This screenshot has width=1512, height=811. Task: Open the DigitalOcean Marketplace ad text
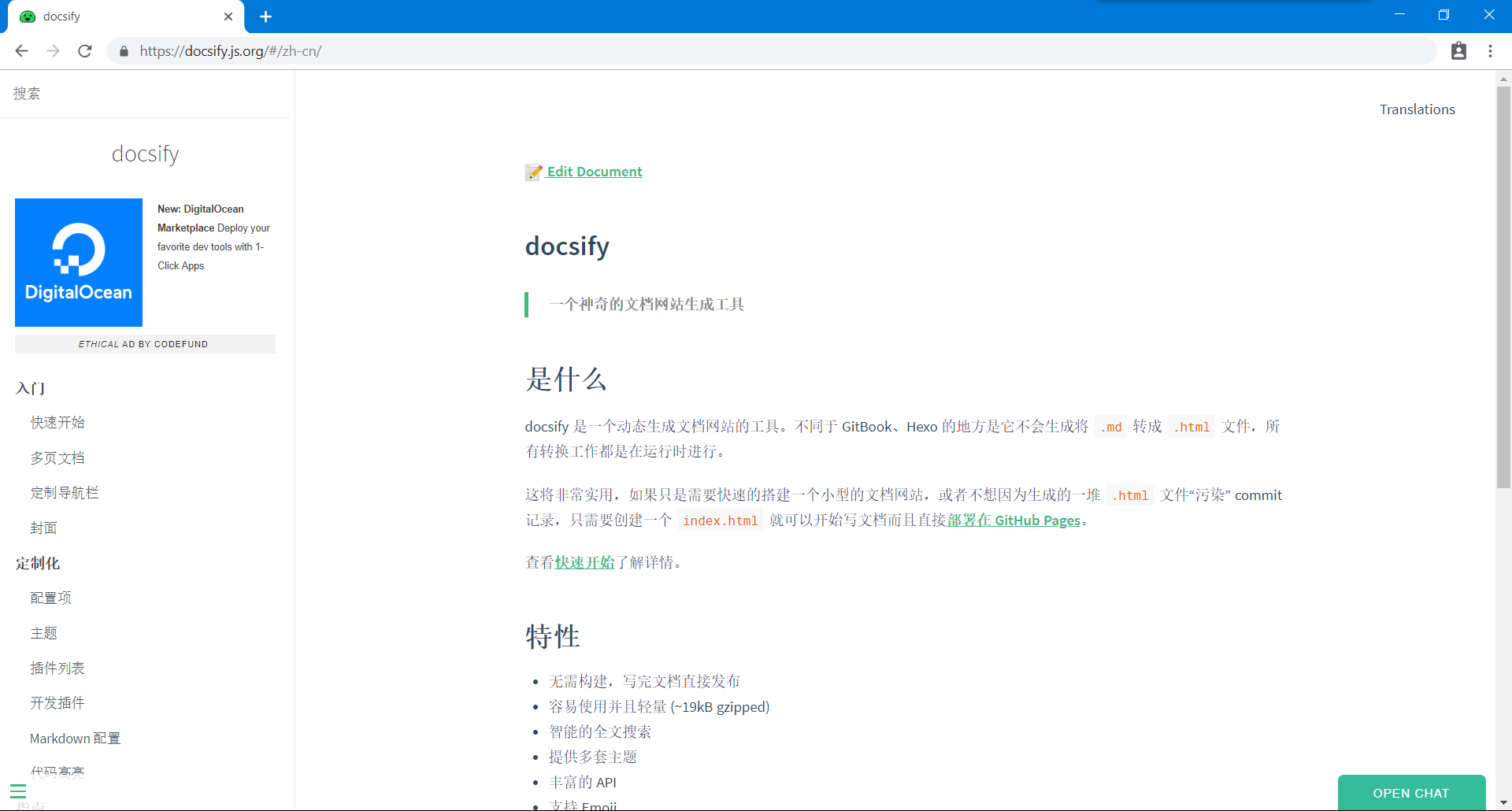(x=214, y=237)
